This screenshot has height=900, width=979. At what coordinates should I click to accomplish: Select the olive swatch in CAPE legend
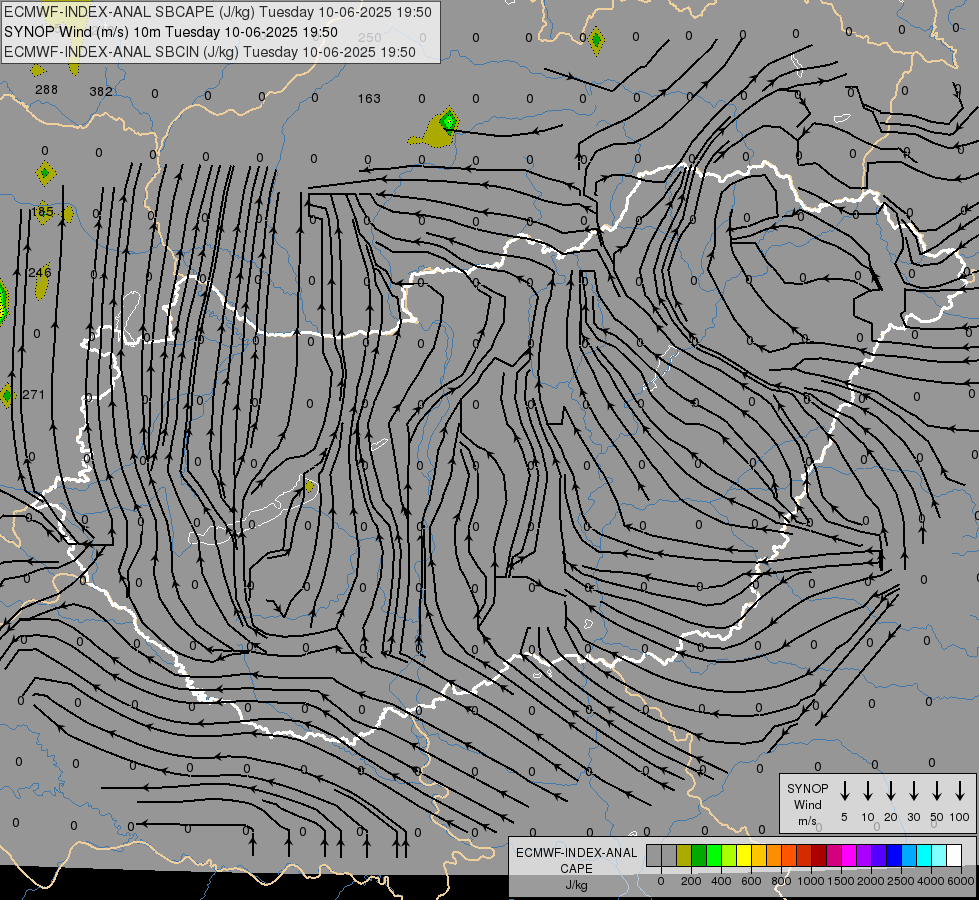[x=684, y=855]
